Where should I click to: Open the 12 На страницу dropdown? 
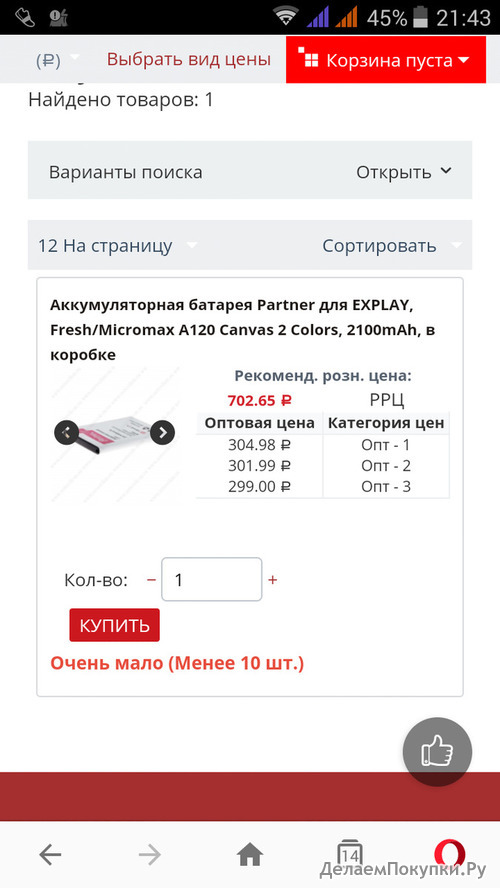click(117, 246)
